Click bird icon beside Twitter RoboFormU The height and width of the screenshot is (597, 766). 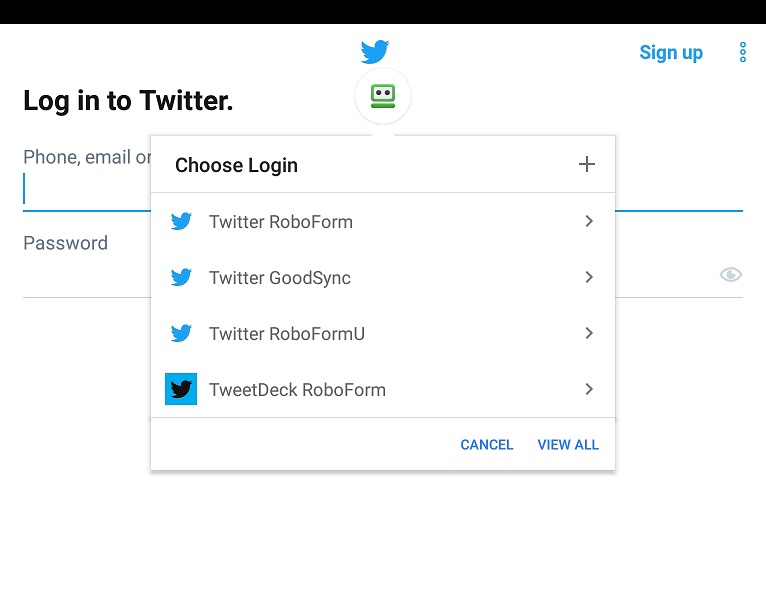tap(181, 334)
